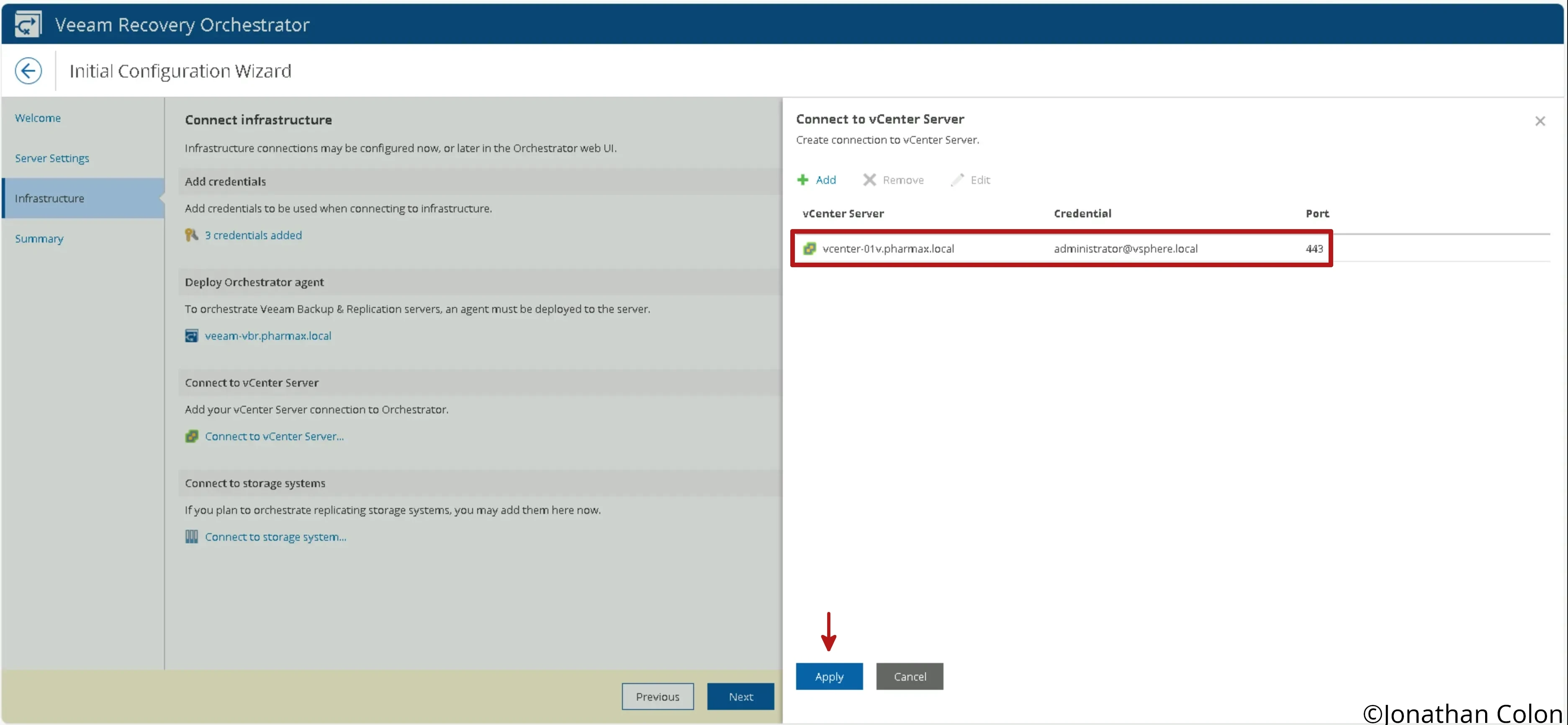This screenshot has height=725, width=1568.
Task: Click the Connect to storage system link
Action: click(275, 536)
